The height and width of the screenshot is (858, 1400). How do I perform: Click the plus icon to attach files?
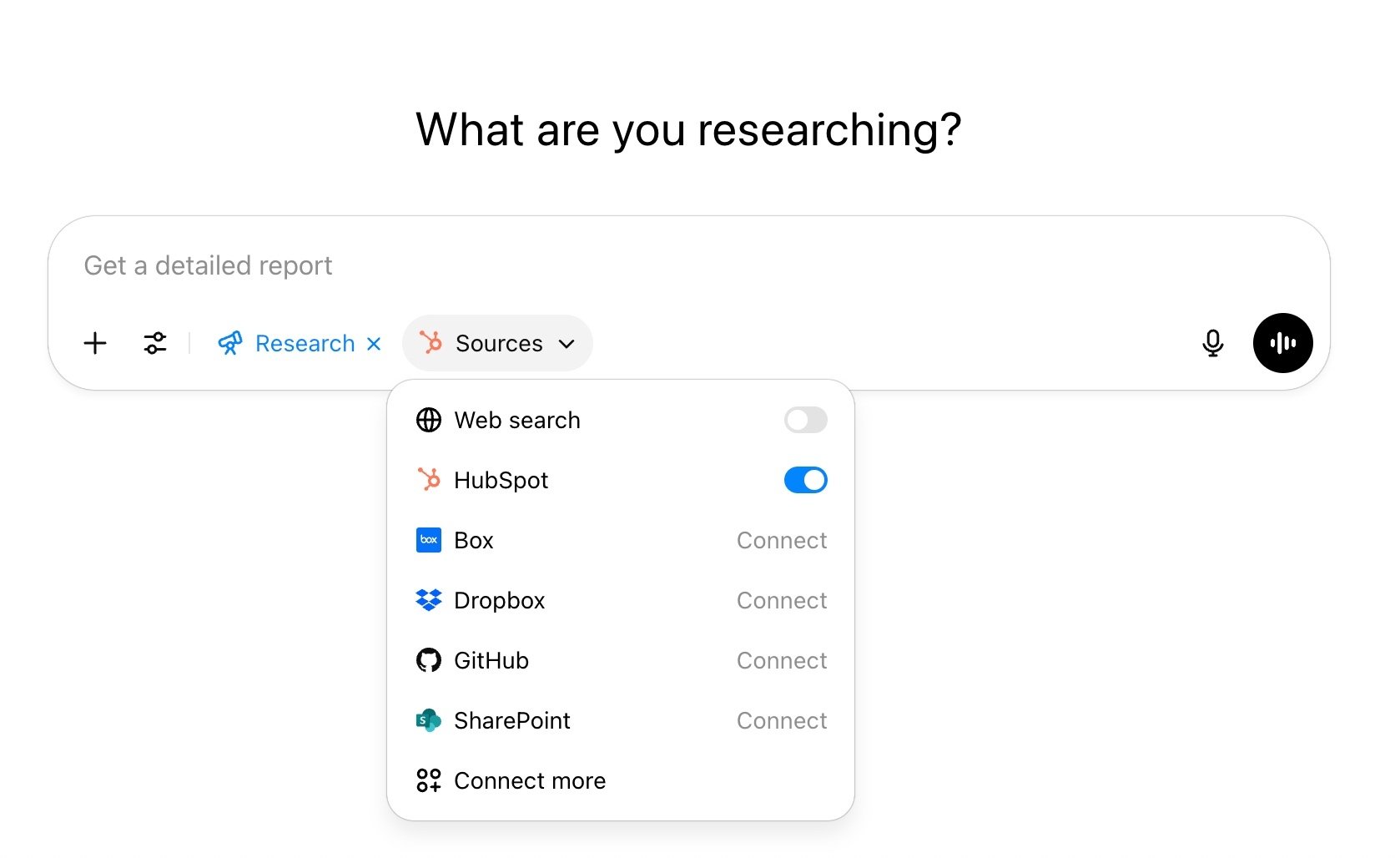point(94,343)
